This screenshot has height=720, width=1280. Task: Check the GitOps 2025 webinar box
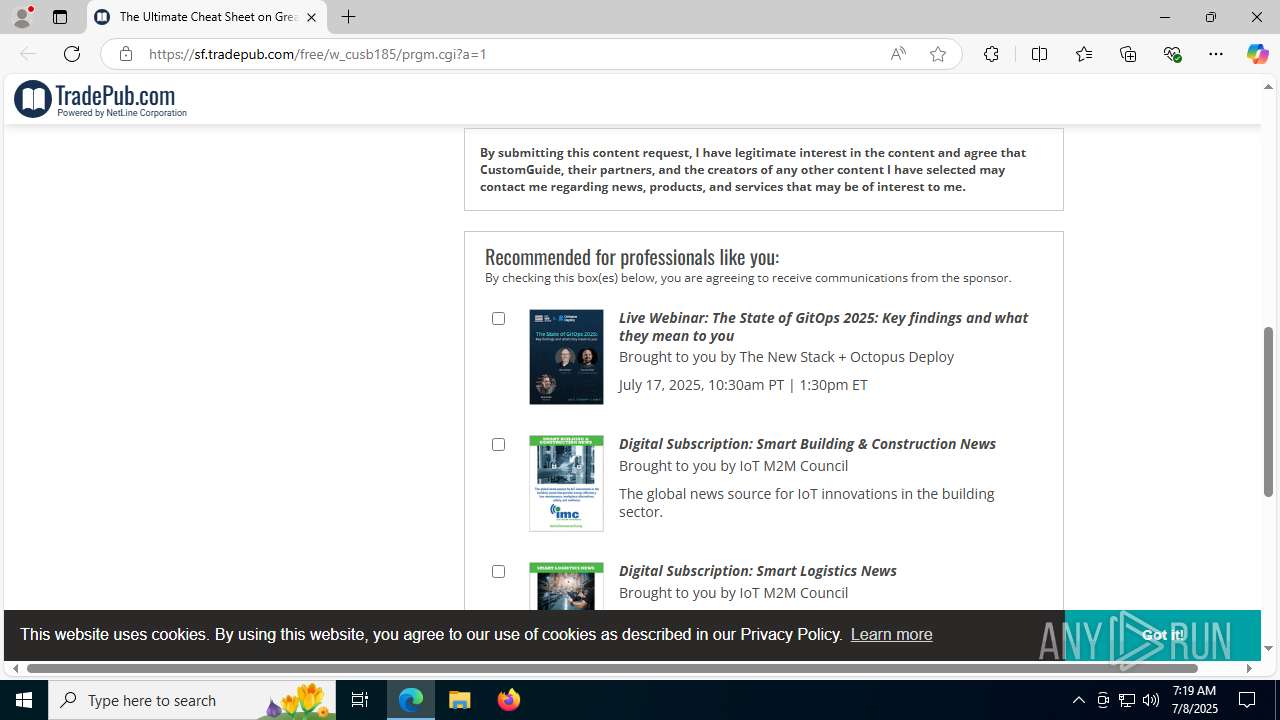tap(498, 318)
